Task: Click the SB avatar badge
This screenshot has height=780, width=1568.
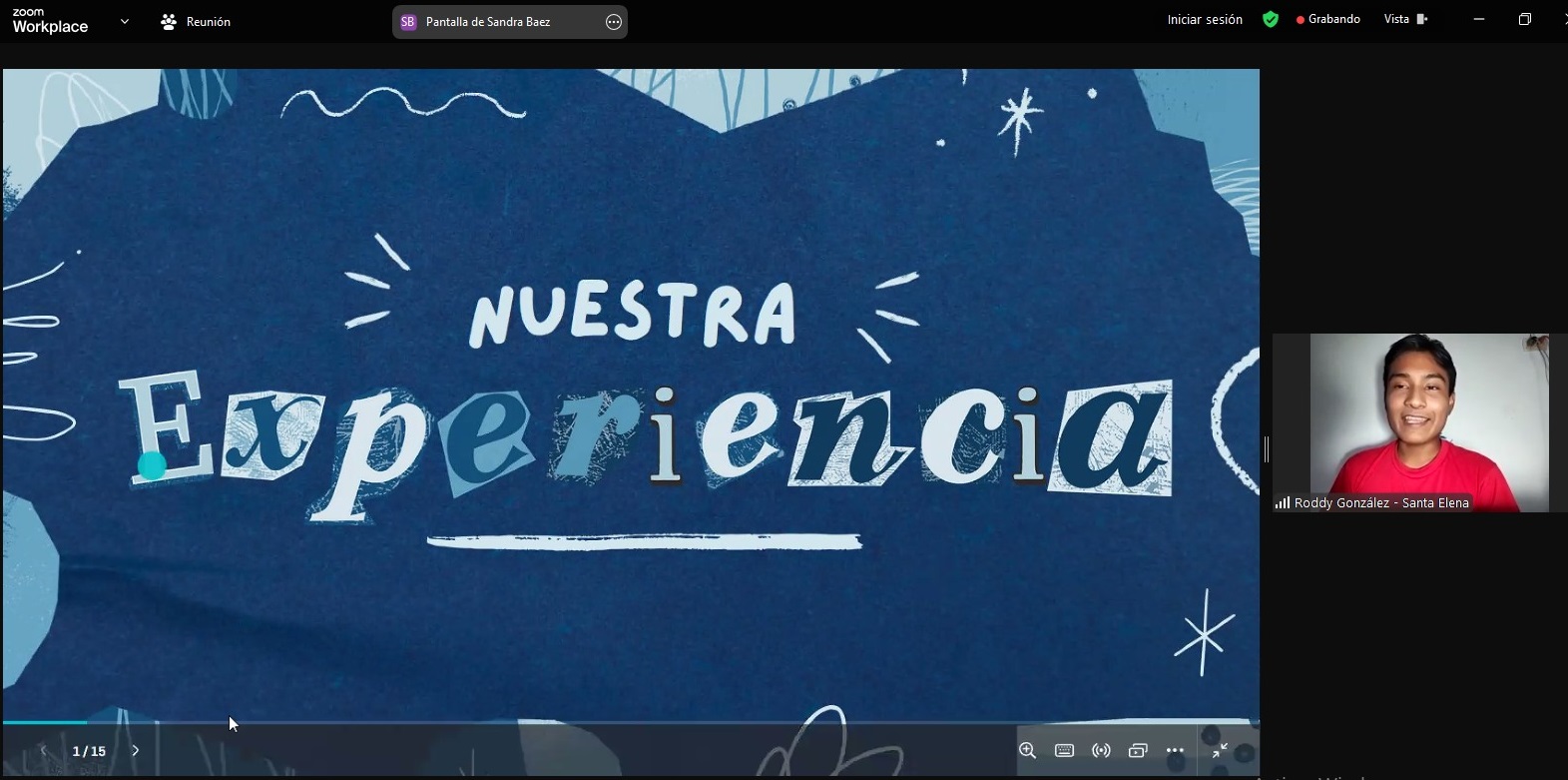Action: [x=407, y=22]
